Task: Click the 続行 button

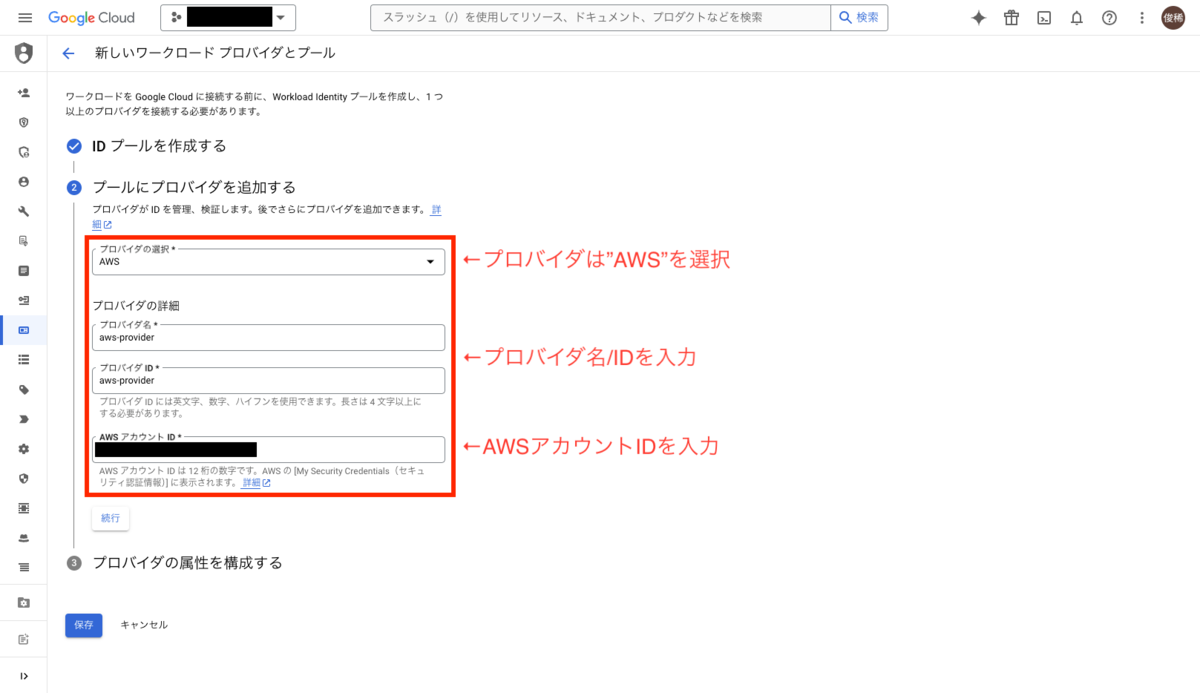Action: click(x=110, y=518)
